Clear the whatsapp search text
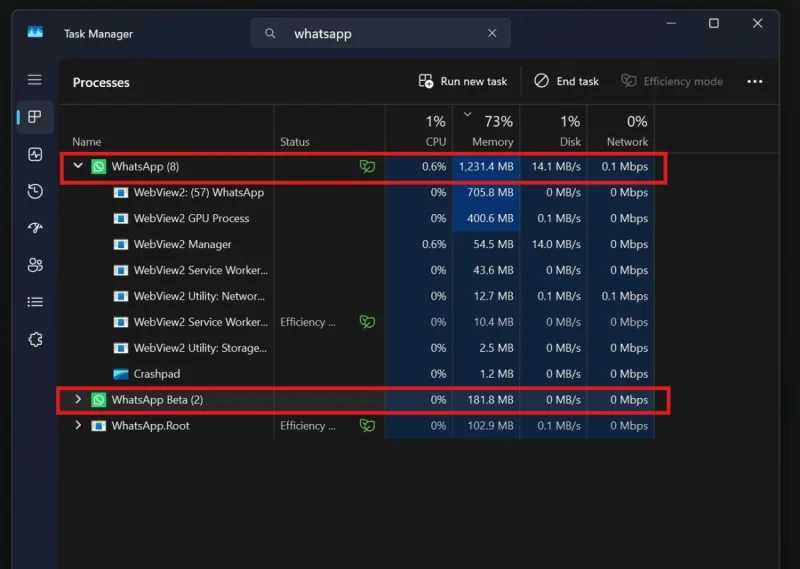This screenshot has height=569, width=800. point(492,33)
